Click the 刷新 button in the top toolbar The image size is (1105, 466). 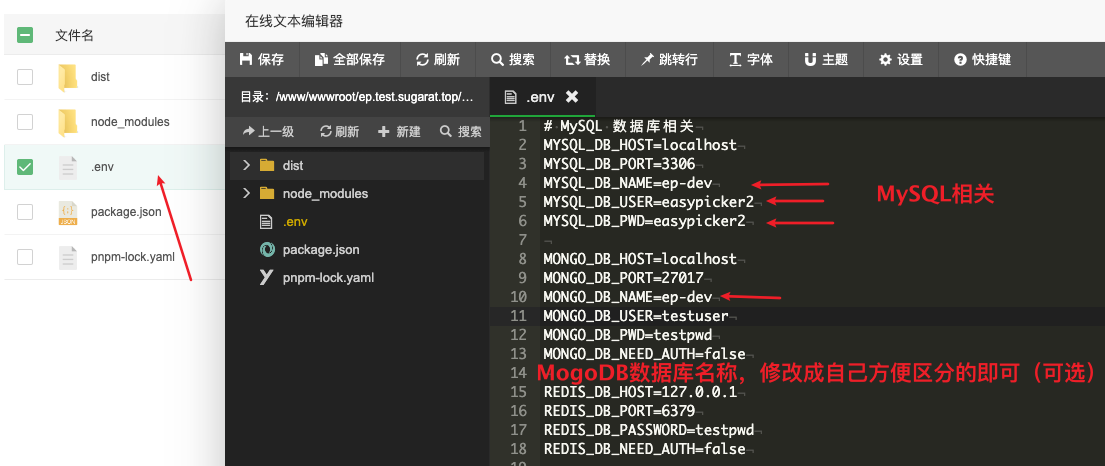click(x=438, y=60)
